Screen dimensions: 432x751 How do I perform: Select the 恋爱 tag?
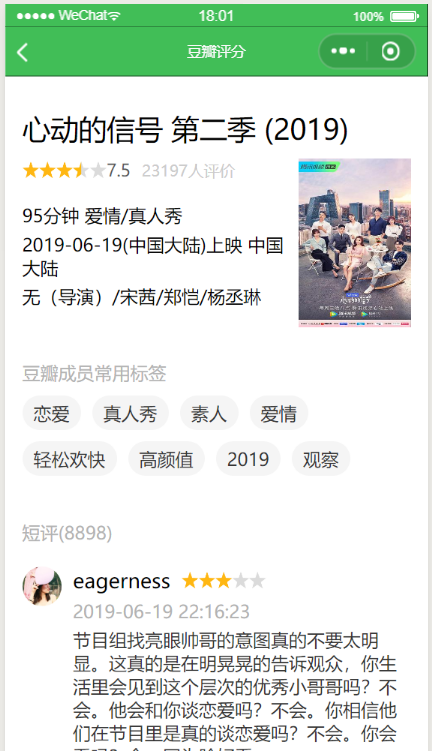coord(52,413)
